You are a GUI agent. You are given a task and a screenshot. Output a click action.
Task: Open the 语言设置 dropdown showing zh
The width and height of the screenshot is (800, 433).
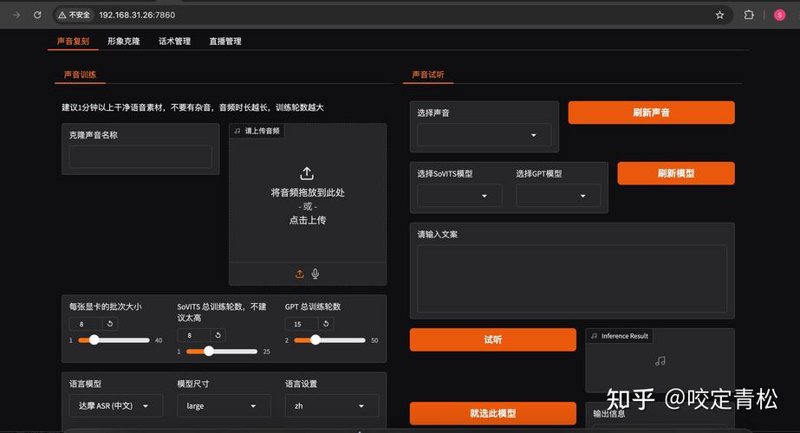coord(332,406)
